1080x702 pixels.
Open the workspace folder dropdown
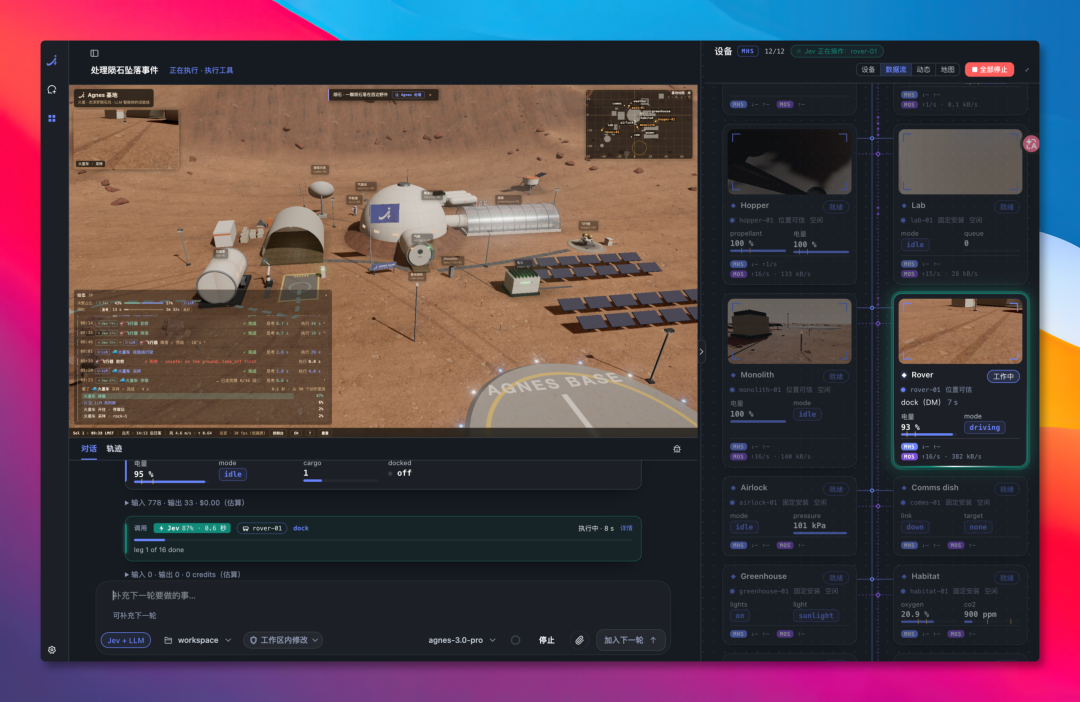click(198, 640)
